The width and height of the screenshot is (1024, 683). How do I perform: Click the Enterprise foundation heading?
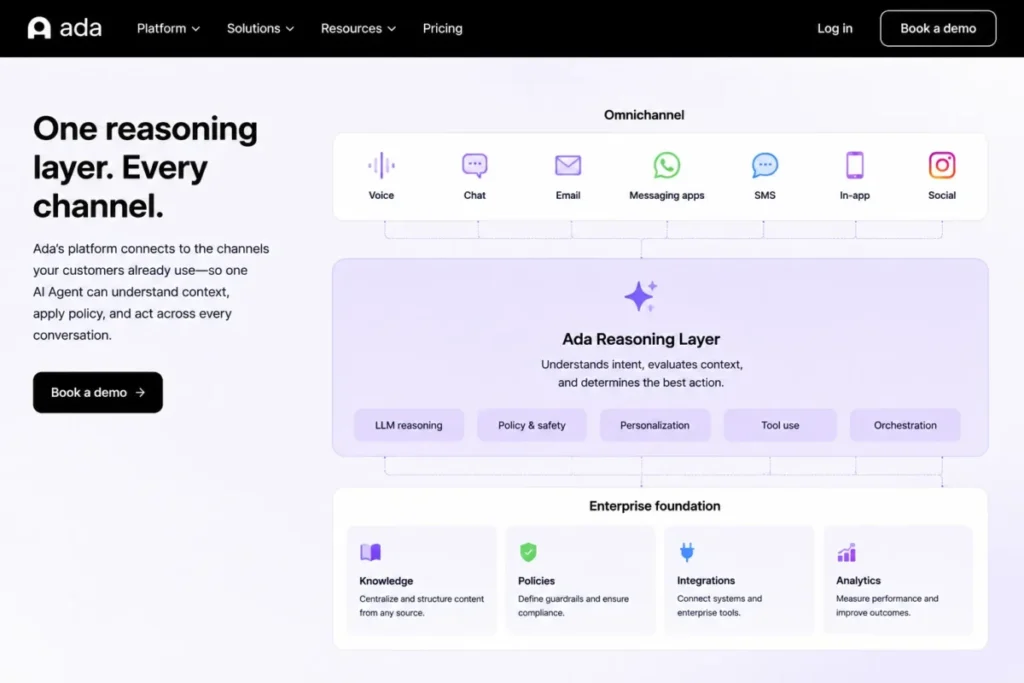[x=654, y=506]
